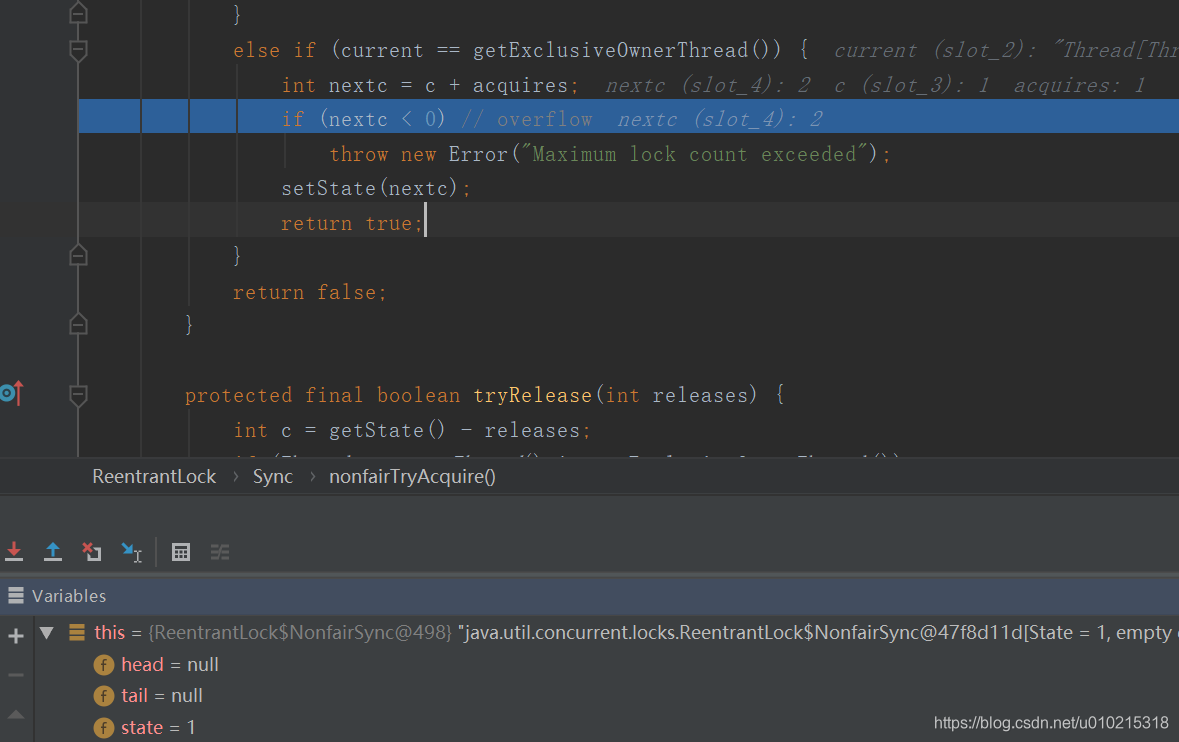Click the 'Maximum lock count exceeded' string
Viewport: 1179px width, 742px height.
pos(693,154)
